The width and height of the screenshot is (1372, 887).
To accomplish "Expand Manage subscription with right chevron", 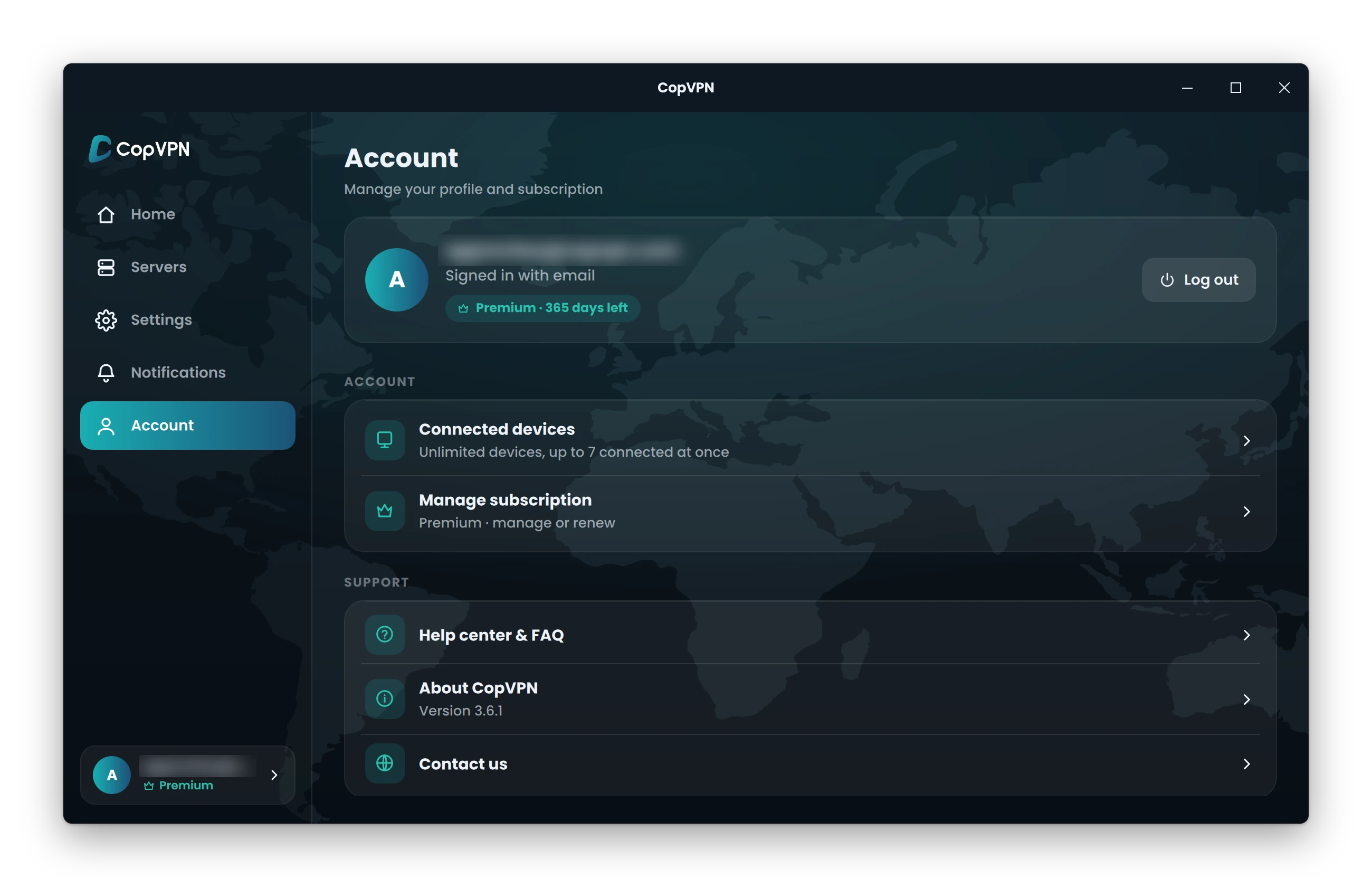I will tap(1246, 512).
